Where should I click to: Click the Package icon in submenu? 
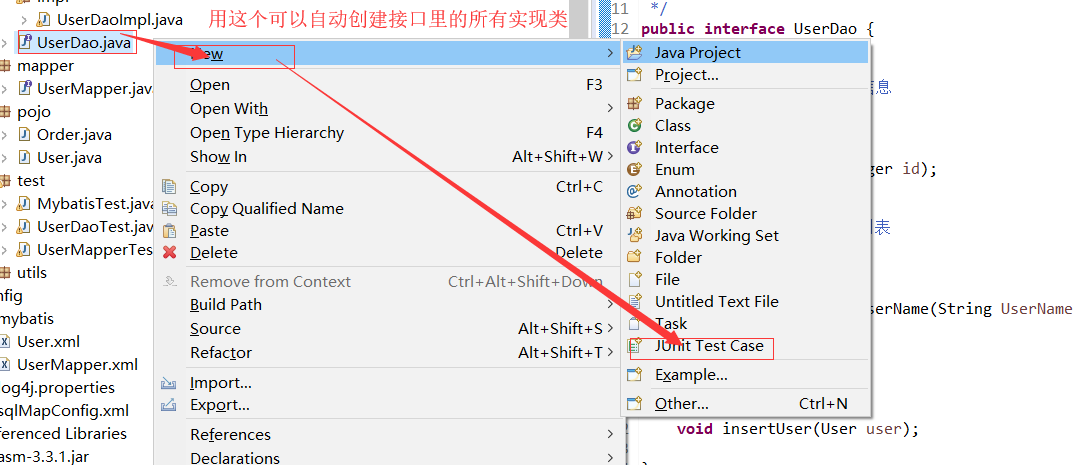click(634, 104)
